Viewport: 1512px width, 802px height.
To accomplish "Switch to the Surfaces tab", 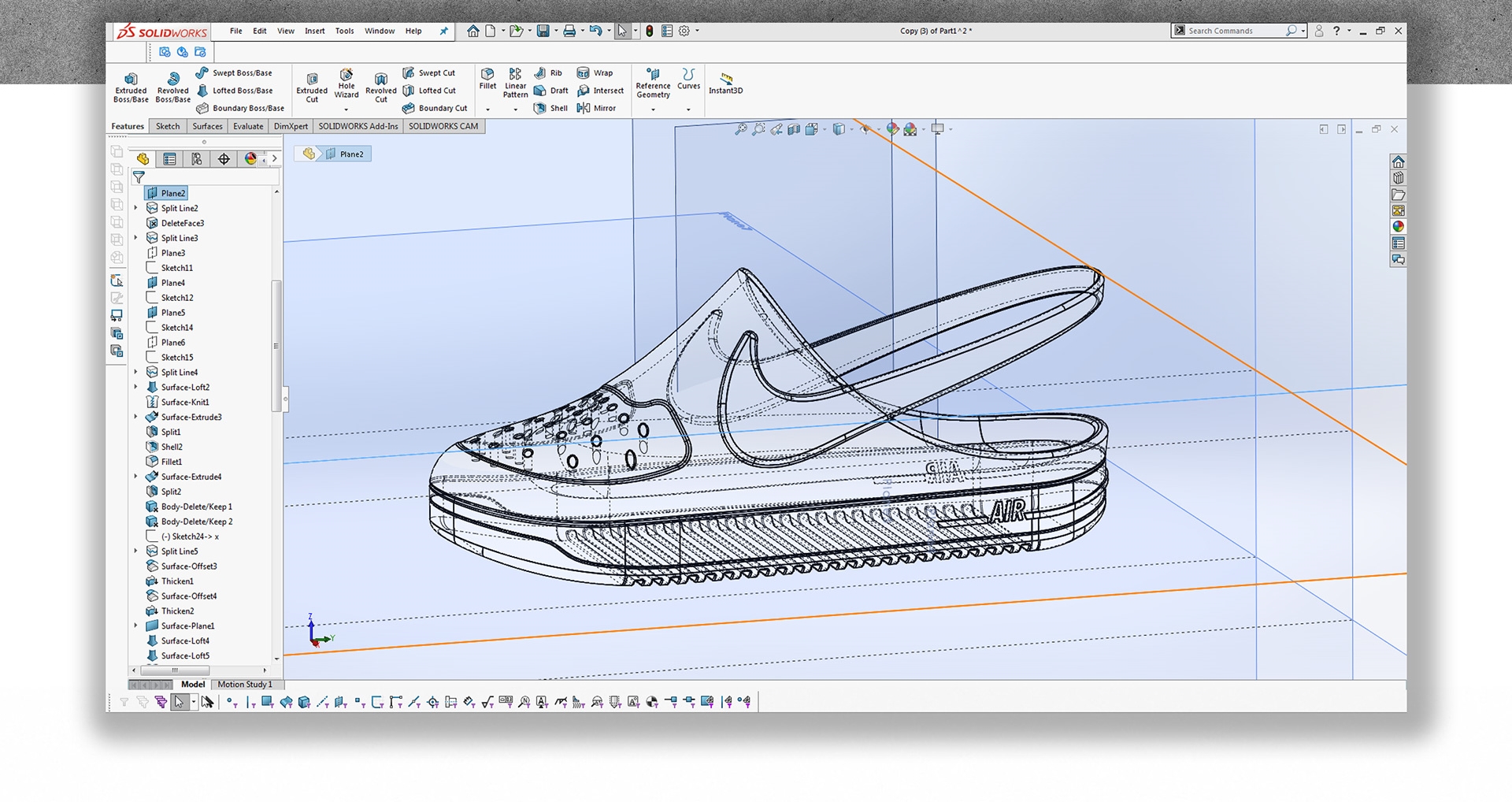I will (207, 126).
